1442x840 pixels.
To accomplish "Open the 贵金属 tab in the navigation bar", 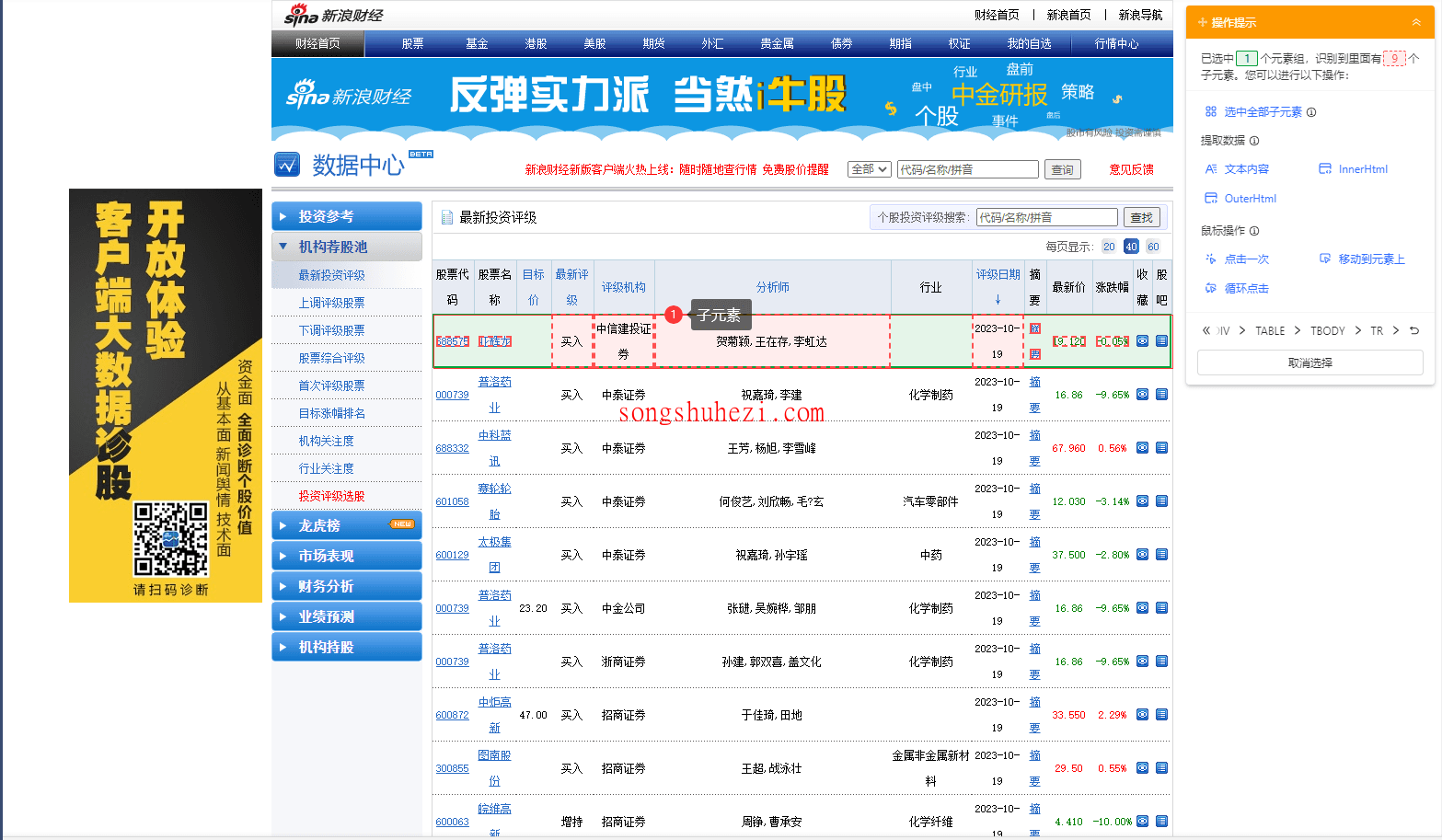I will (x=777, y=43).
